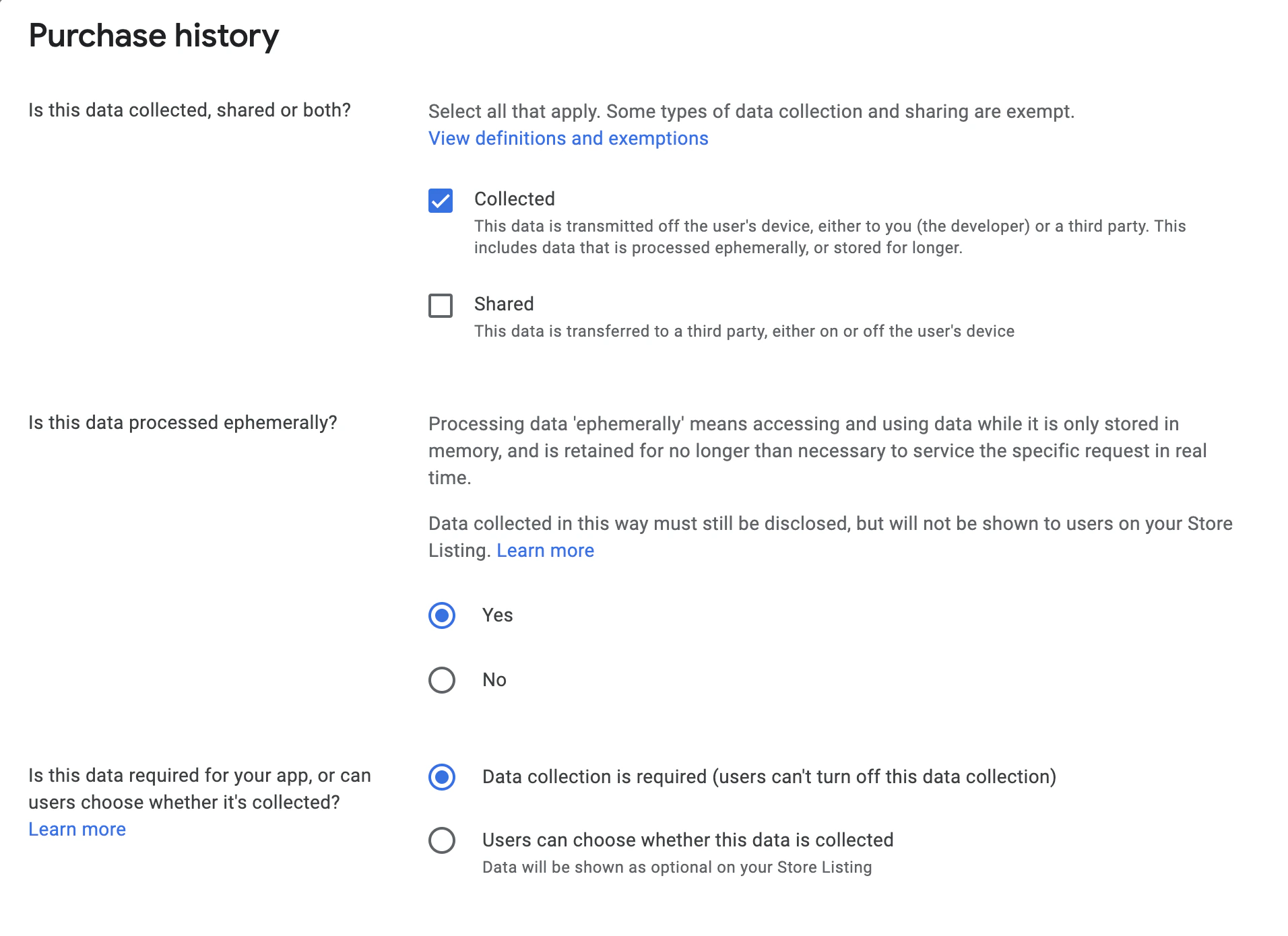Pick the 'Users can choose' radio circle
This screenshot has width=1288, height=936.
pos(442,840)
